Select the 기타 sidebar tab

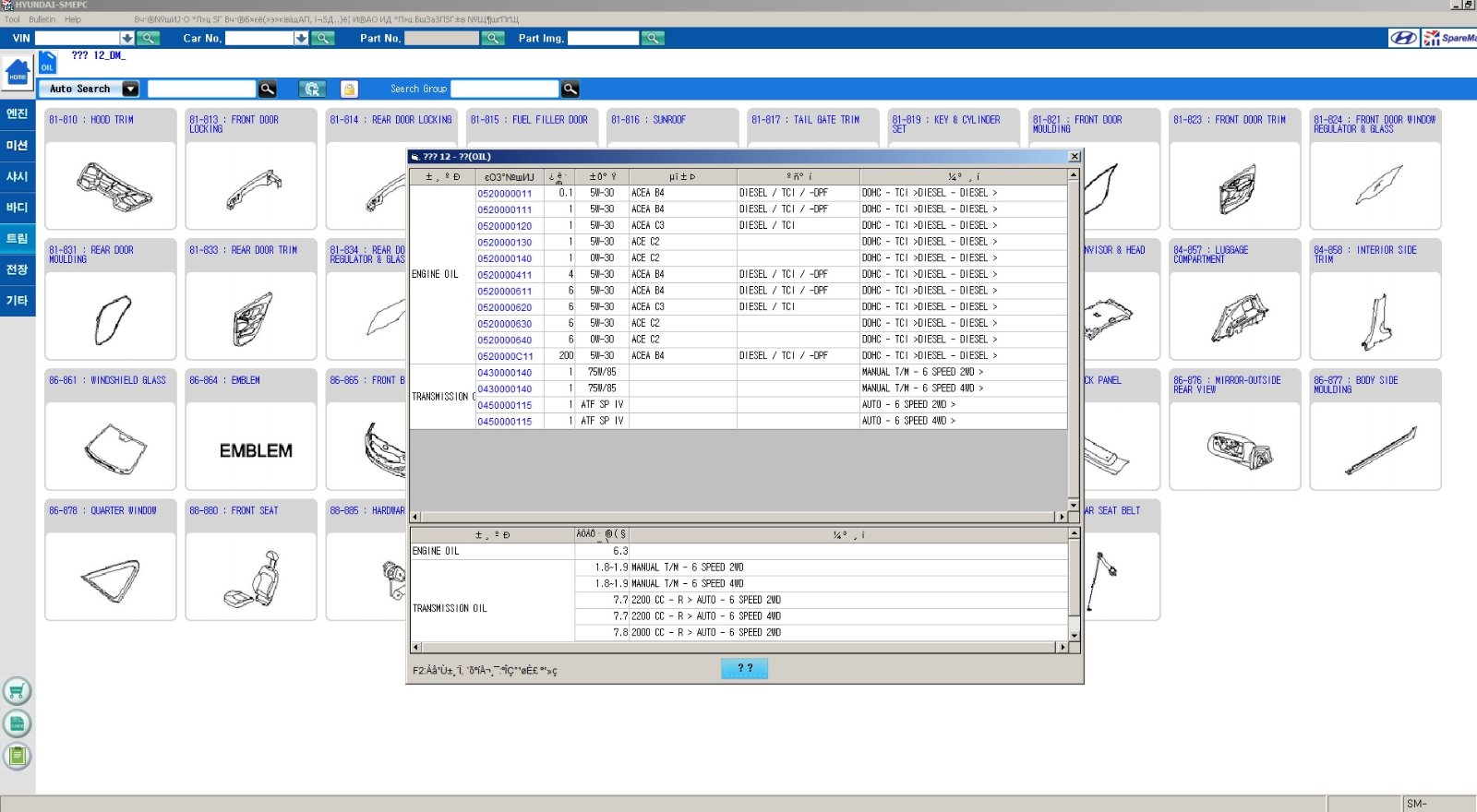click(x=18, y=301)
